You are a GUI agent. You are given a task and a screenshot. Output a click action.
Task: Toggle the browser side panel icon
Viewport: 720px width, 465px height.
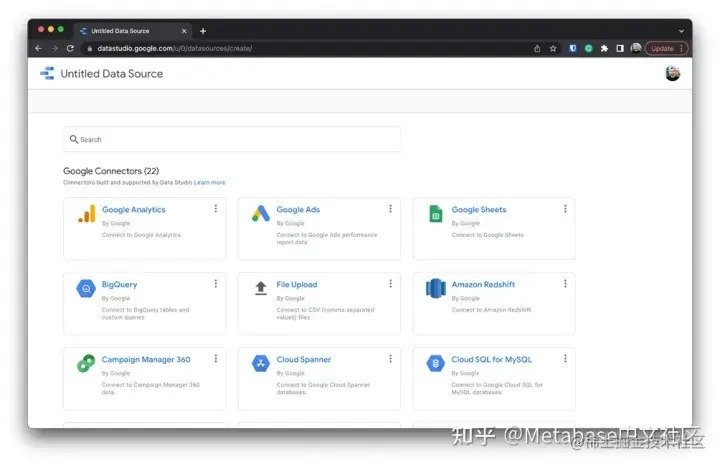tap(620, 48)
